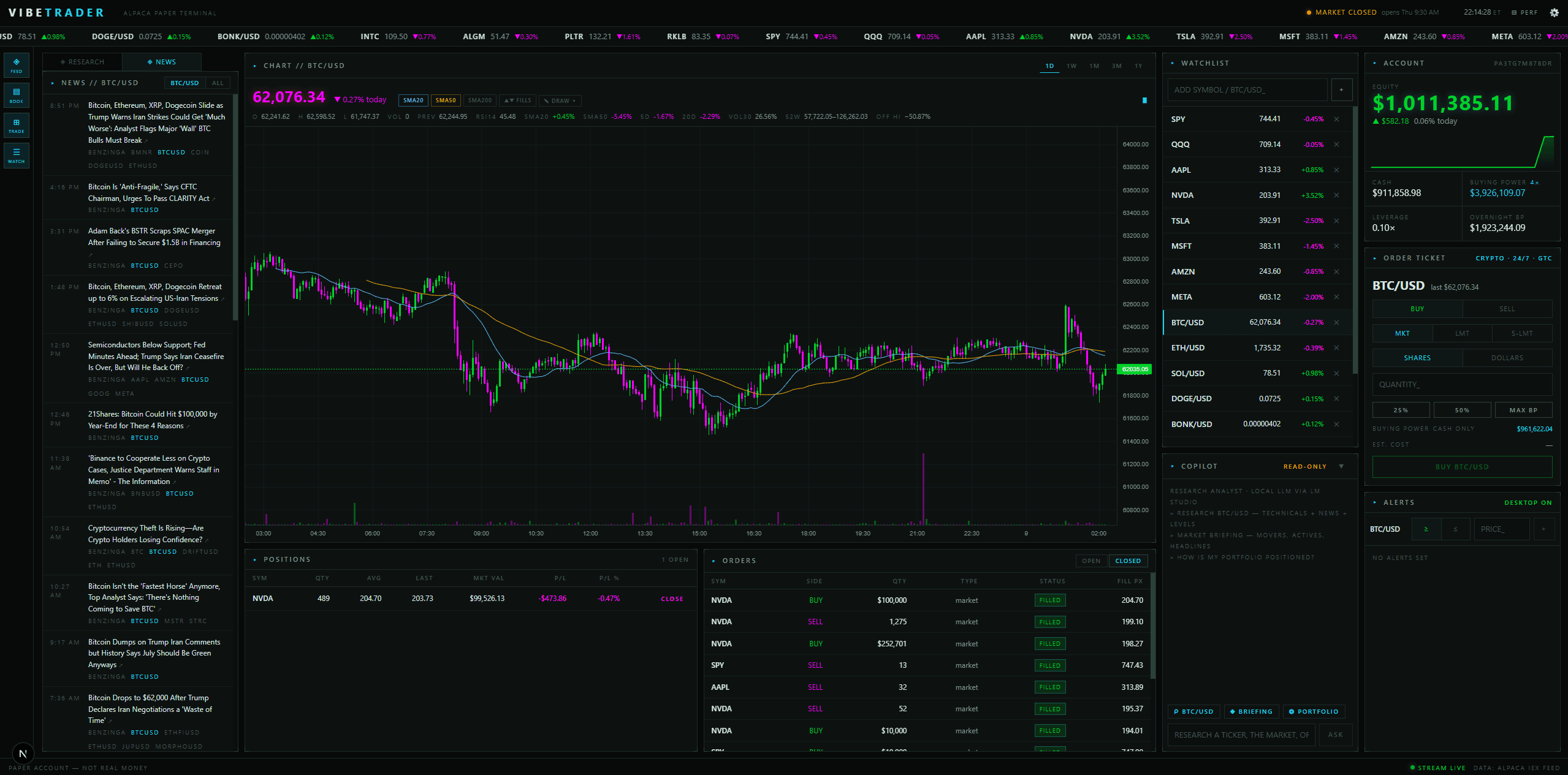
Task: Remove NVDA from the watchlist
Action: pos(1336,195)
